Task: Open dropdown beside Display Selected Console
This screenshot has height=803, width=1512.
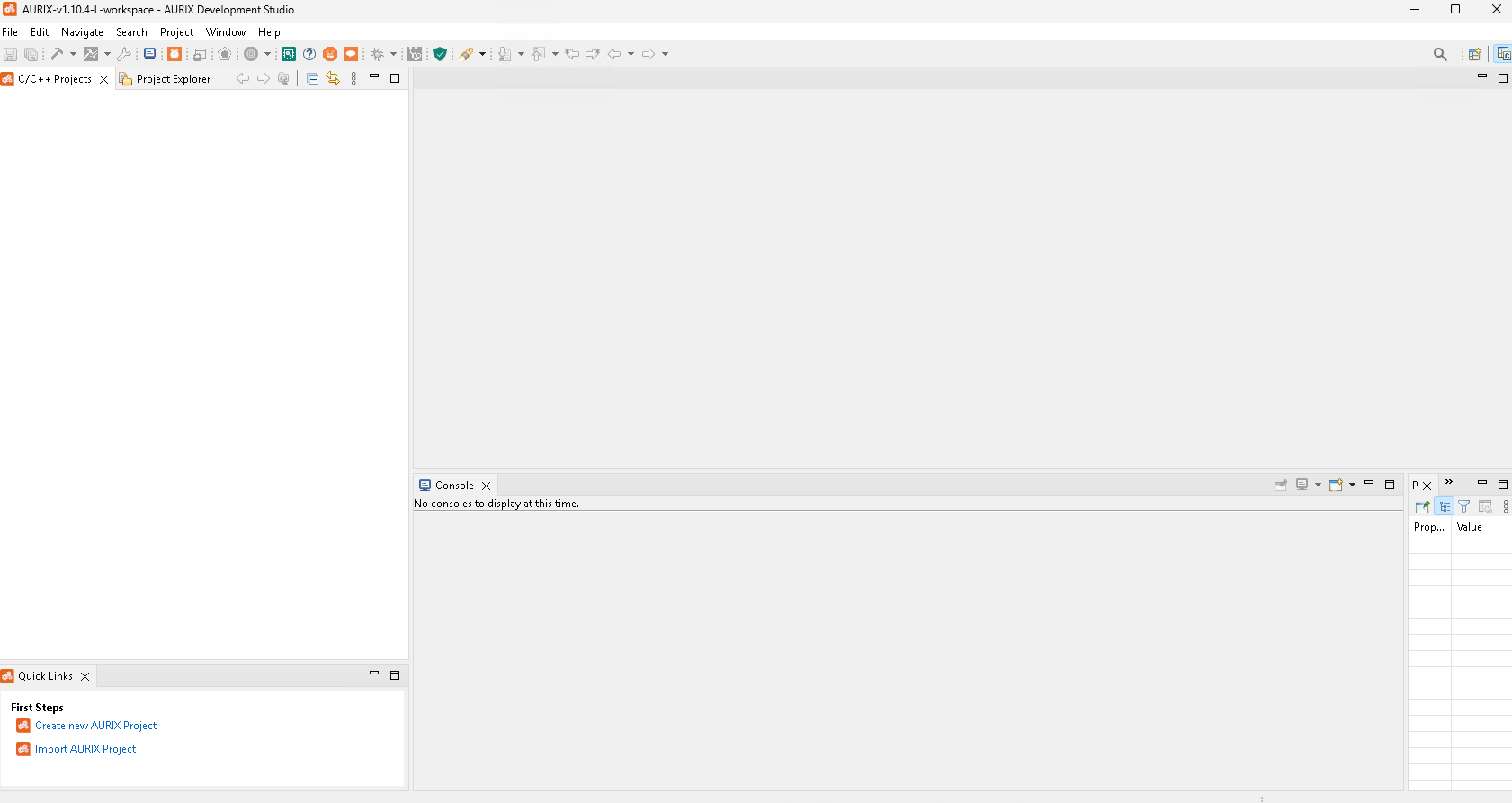Action: pos(1318,485)
